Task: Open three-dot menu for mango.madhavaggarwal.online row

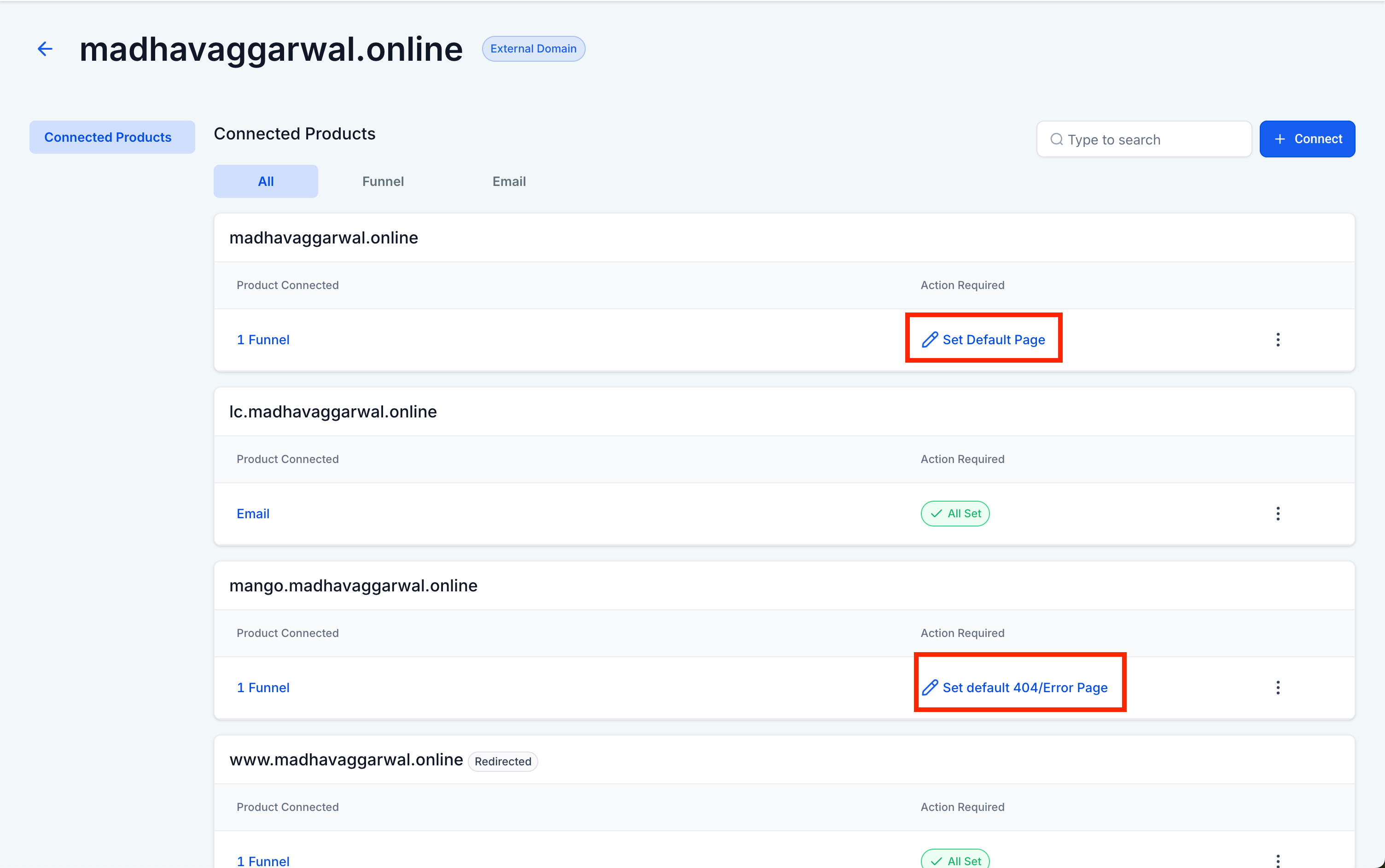Action: click(1278, 688)
